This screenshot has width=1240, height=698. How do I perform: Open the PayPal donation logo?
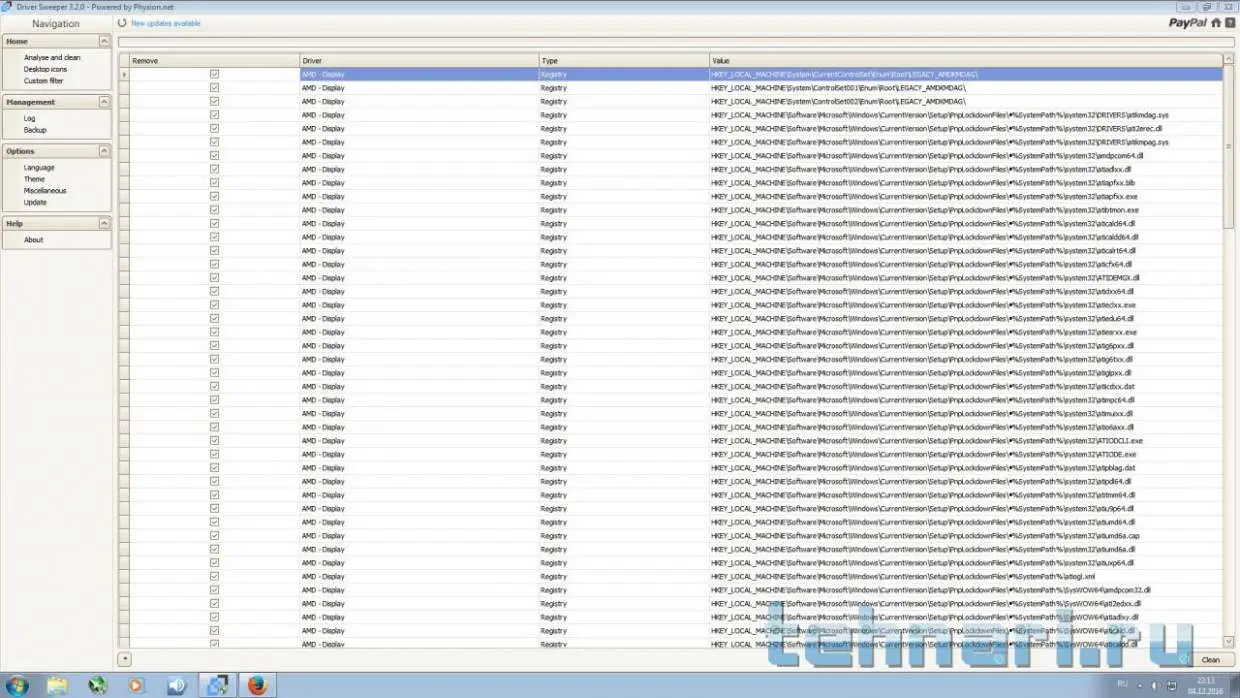click(x=1187, y=23)
